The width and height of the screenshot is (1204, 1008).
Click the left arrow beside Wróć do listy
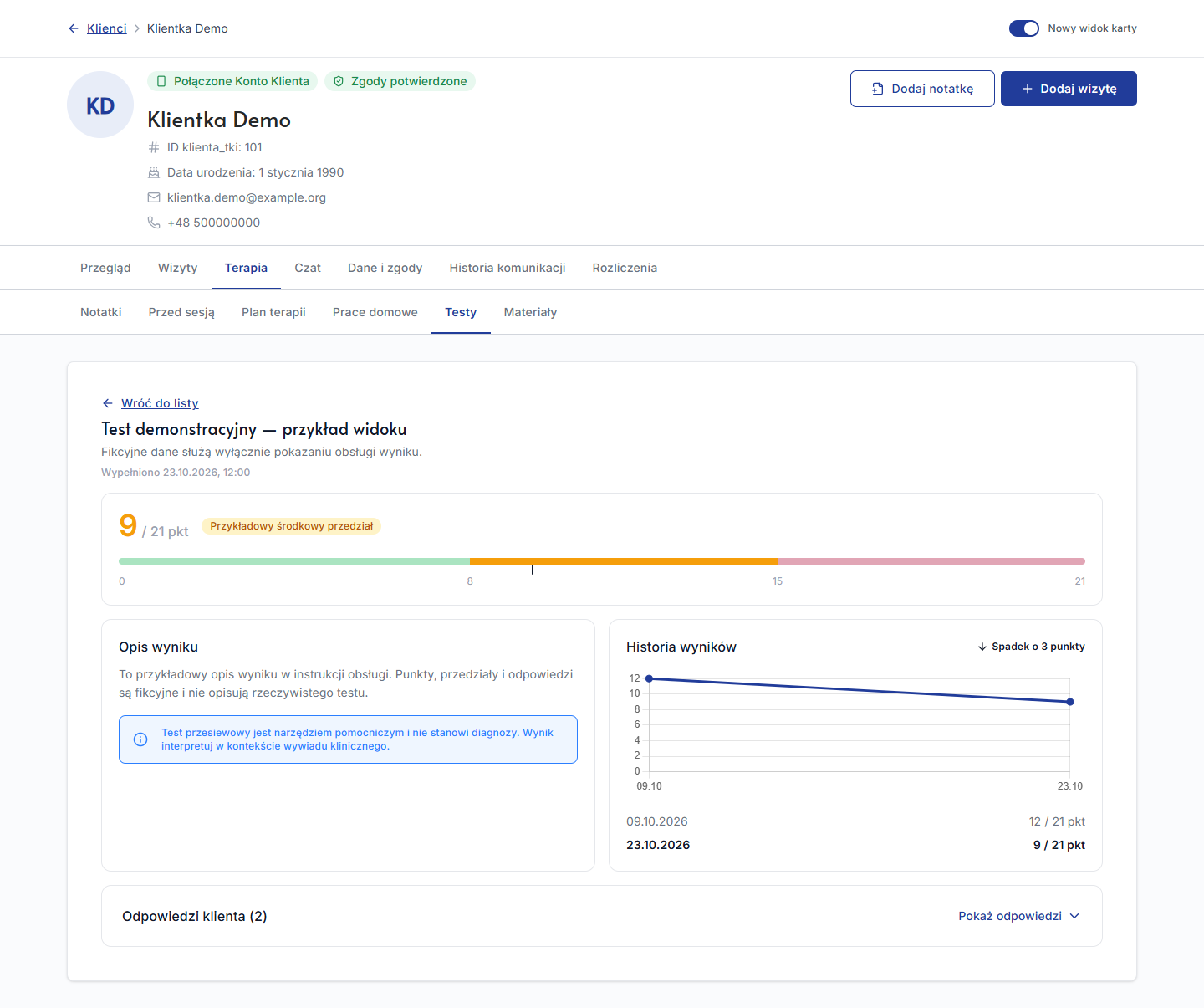(x=108, y=403)
